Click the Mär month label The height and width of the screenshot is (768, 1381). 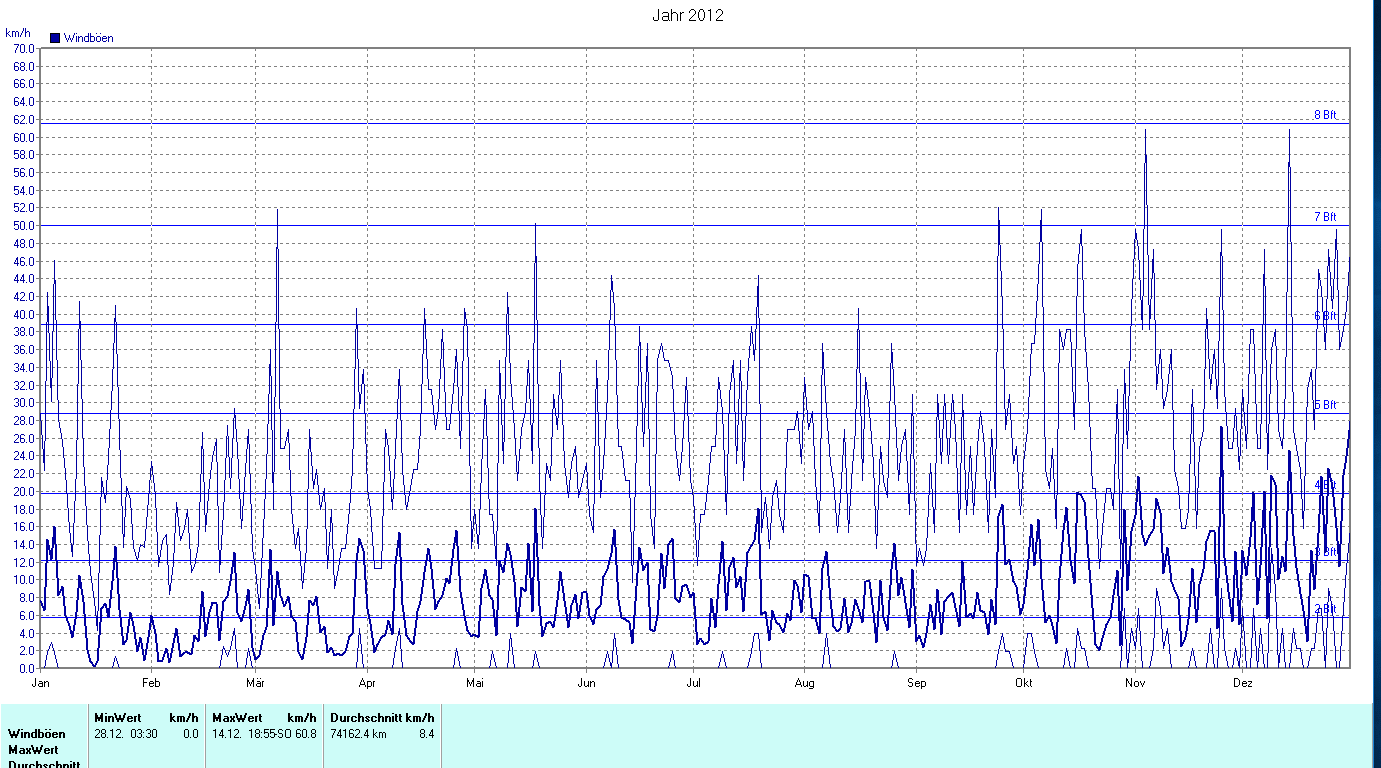(255, 684)
